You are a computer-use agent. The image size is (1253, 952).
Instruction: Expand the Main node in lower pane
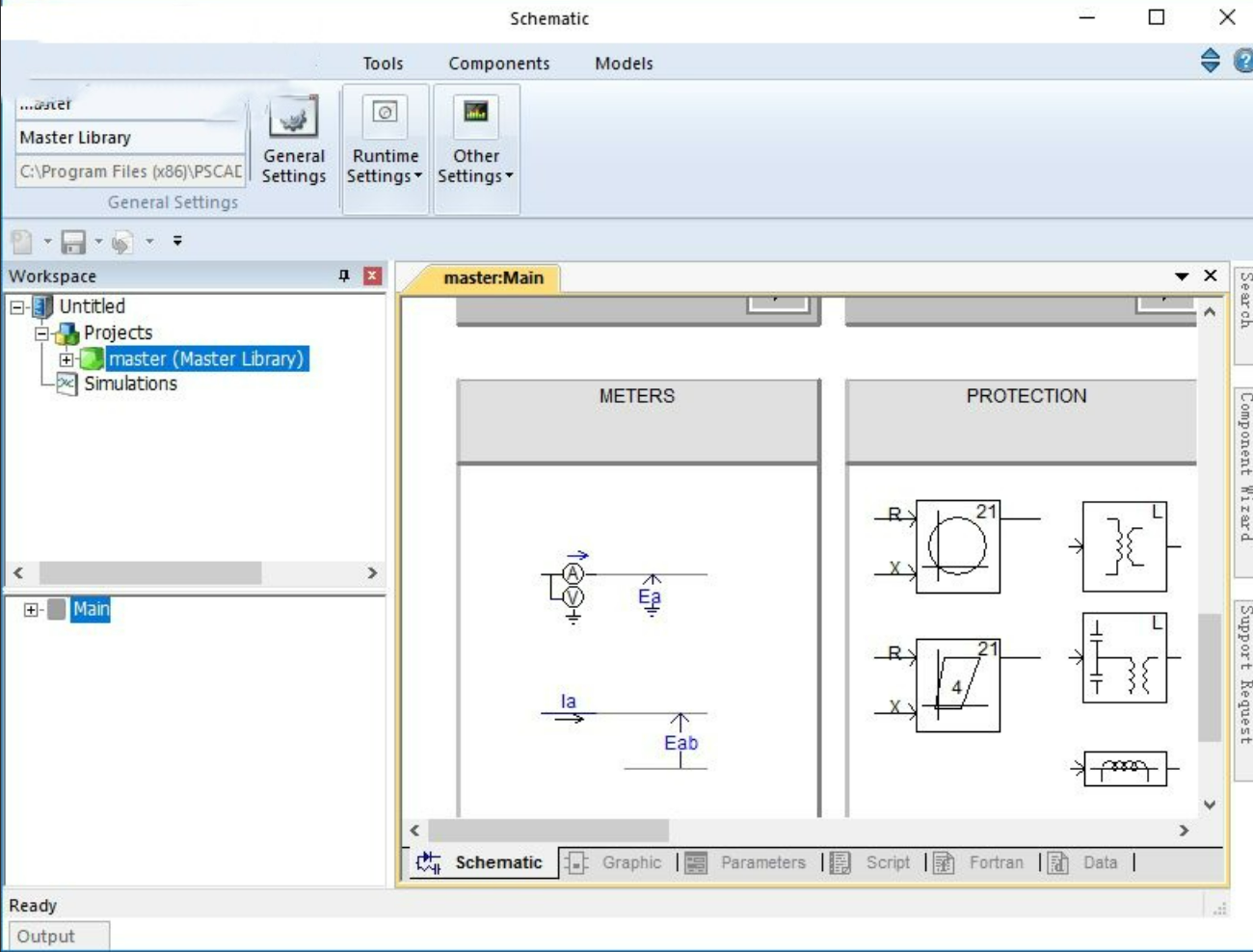(x=31, y=610)
